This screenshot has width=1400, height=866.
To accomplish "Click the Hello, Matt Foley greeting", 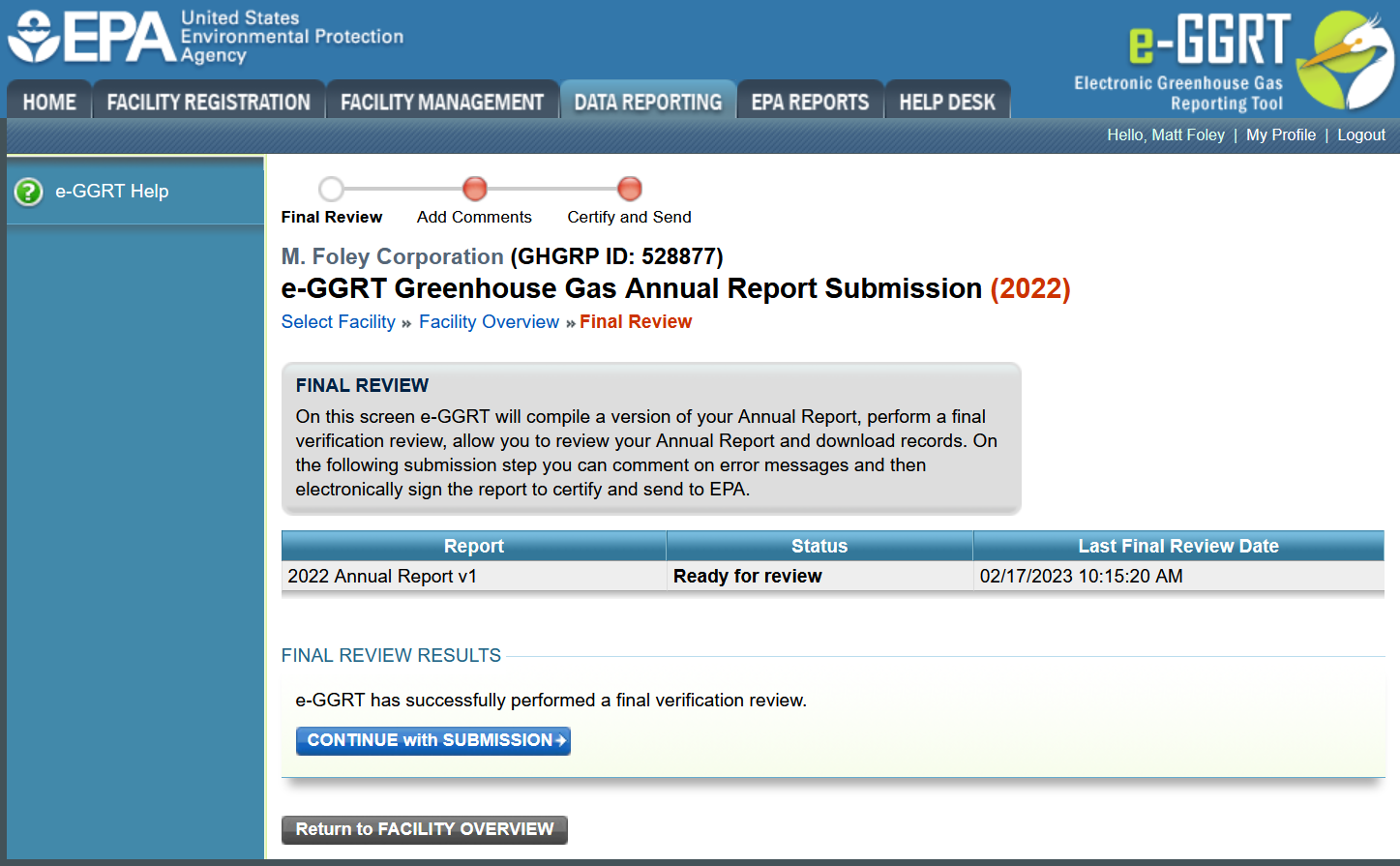I will (x=1166, y=134).
